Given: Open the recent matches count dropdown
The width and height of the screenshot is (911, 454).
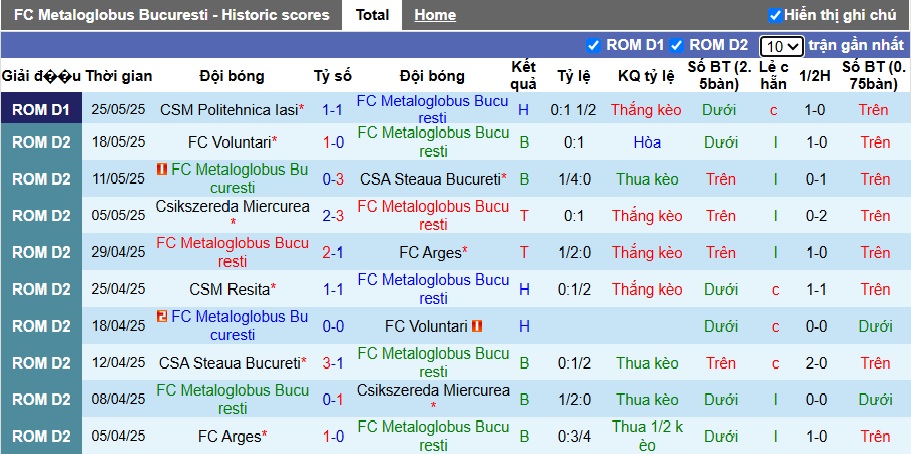Looking at the screenshot, I should (x=781, y=46).
